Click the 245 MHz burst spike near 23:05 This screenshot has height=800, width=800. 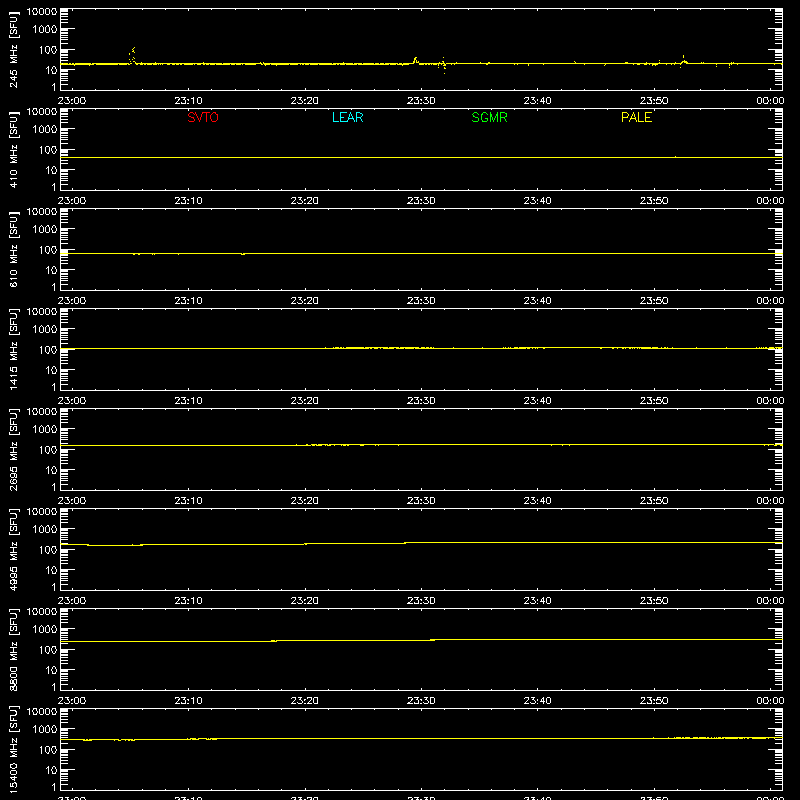133,55
